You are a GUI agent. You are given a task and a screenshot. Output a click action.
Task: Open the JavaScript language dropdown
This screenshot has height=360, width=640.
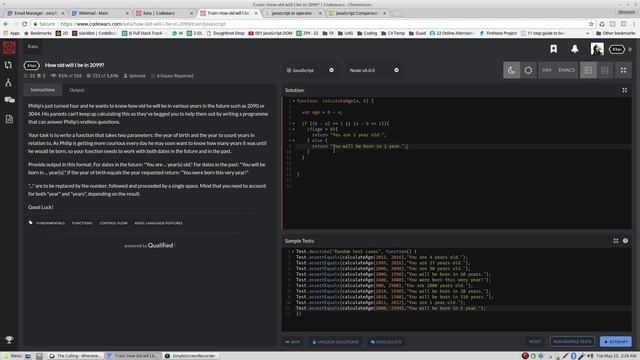click(310, 70)
